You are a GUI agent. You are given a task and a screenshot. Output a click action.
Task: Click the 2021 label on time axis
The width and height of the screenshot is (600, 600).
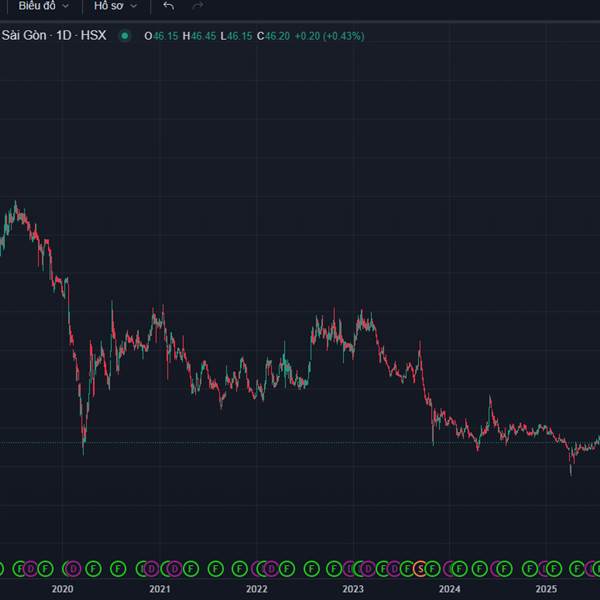(160, 589)
